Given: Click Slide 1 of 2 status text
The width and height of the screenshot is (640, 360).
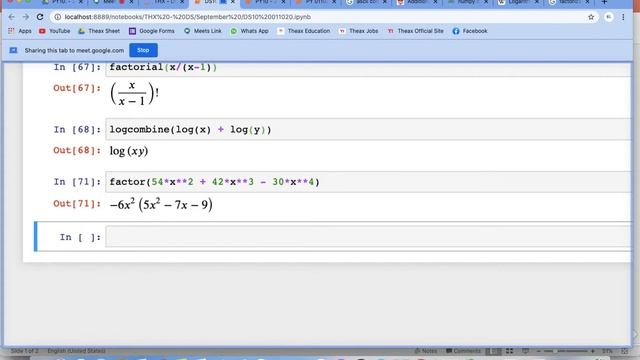Looking at the screenshot, I should pos(24,351).
